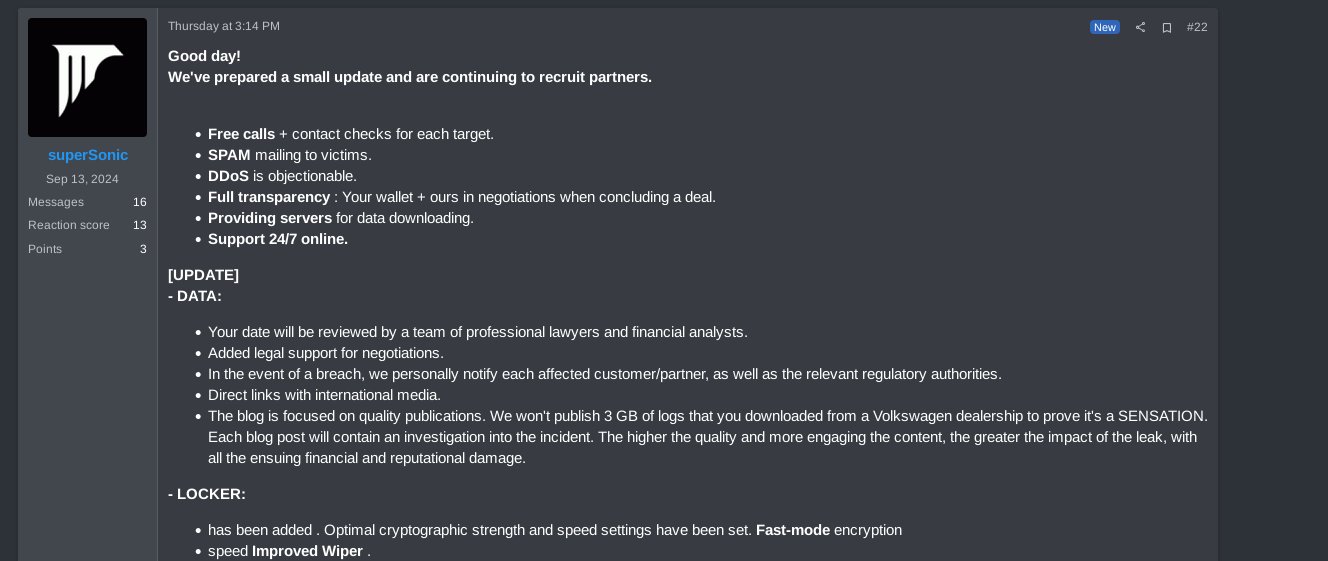Click the Reaction score value 13
This screenshot has width=1328, height=561.
click(x=140, y=225)
